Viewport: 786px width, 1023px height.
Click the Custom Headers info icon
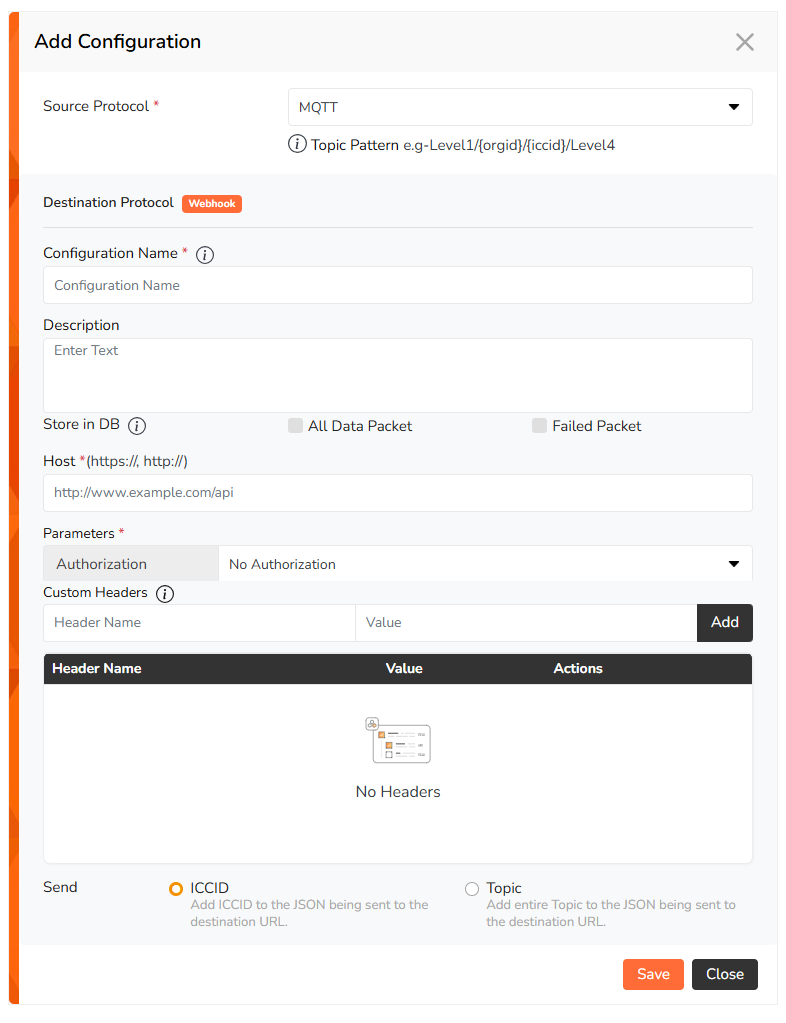click(x=165, y=593)
